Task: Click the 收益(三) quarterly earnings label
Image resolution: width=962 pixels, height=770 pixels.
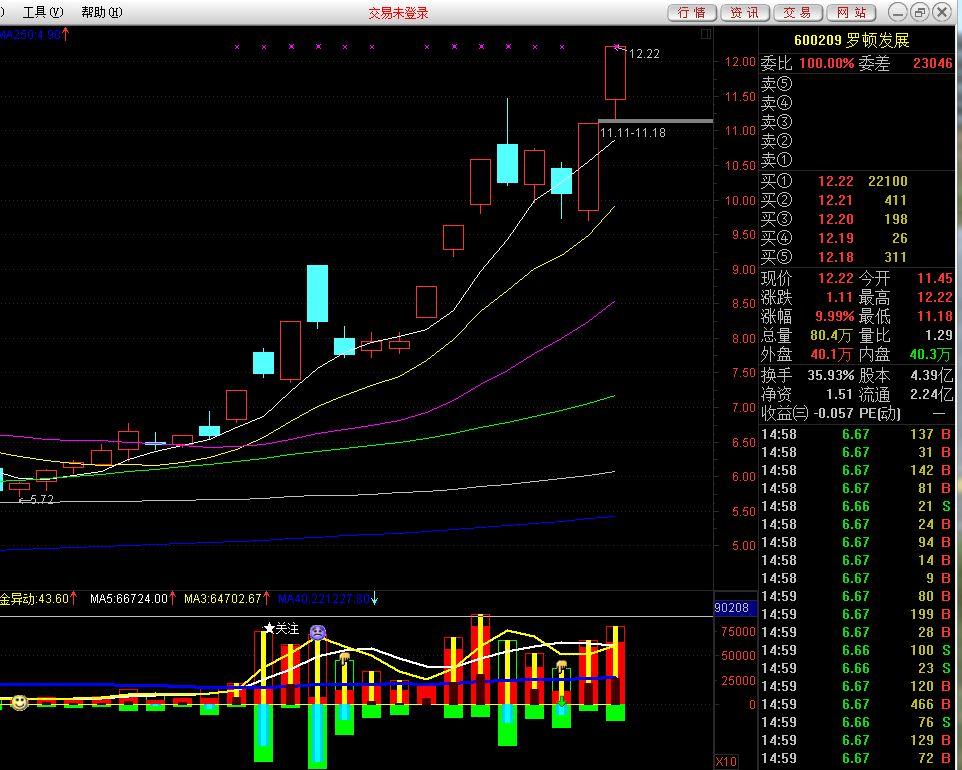Action: 784,413
